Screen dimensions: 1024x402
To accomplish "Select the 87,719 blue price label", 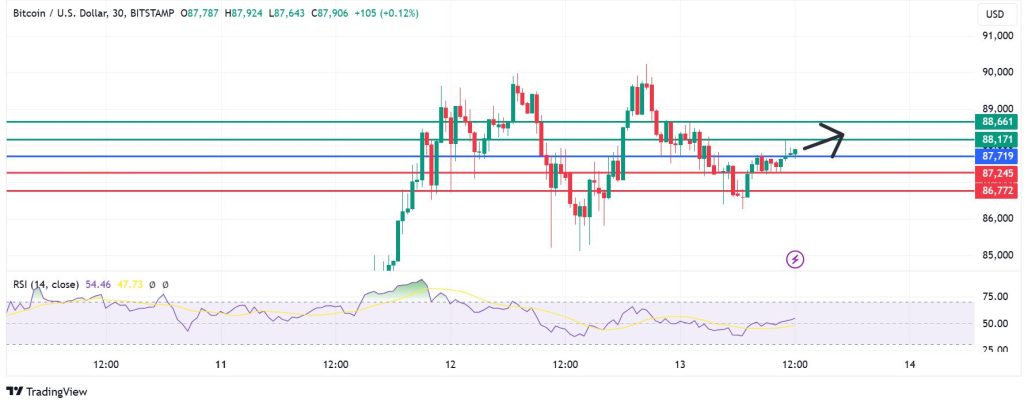I will click(x=997, y=157).
